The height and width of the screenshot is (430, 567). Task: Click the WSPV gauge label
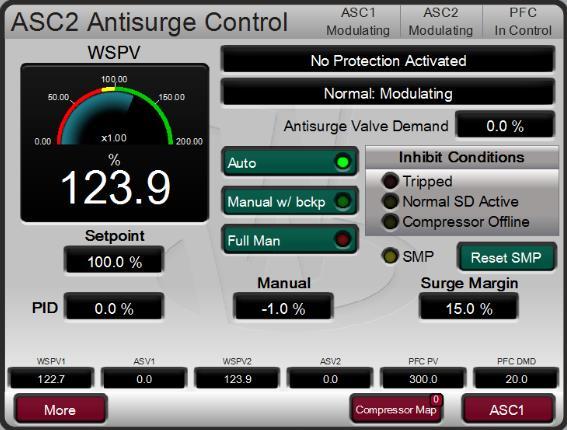pos(114,53)
